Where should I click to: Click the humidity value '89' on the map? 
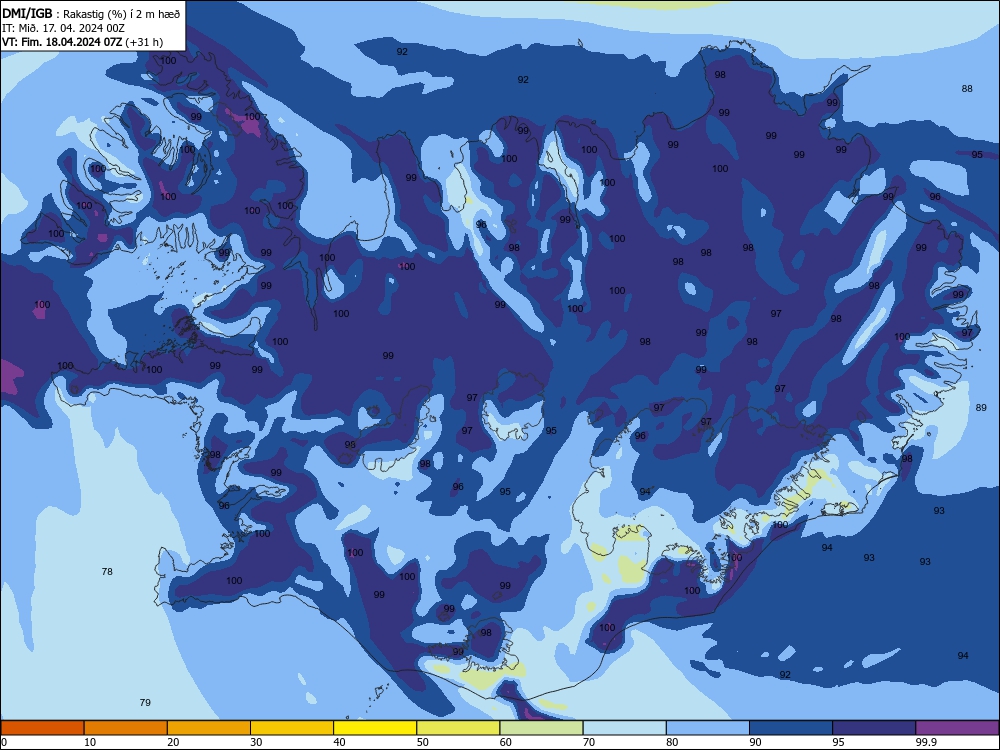(x=981, y=408)
